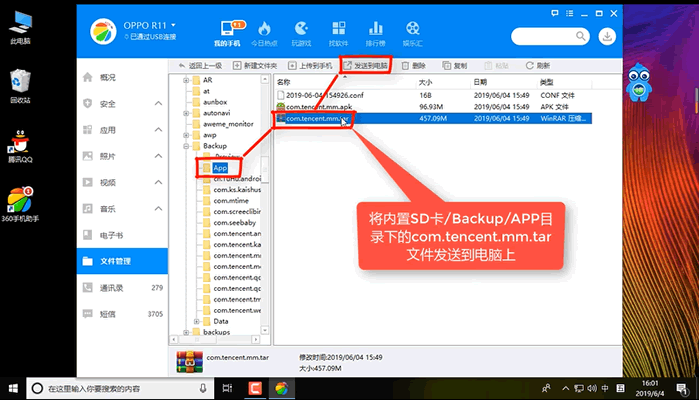Open the 娱乐汇 film reel icon

point(413,29)
